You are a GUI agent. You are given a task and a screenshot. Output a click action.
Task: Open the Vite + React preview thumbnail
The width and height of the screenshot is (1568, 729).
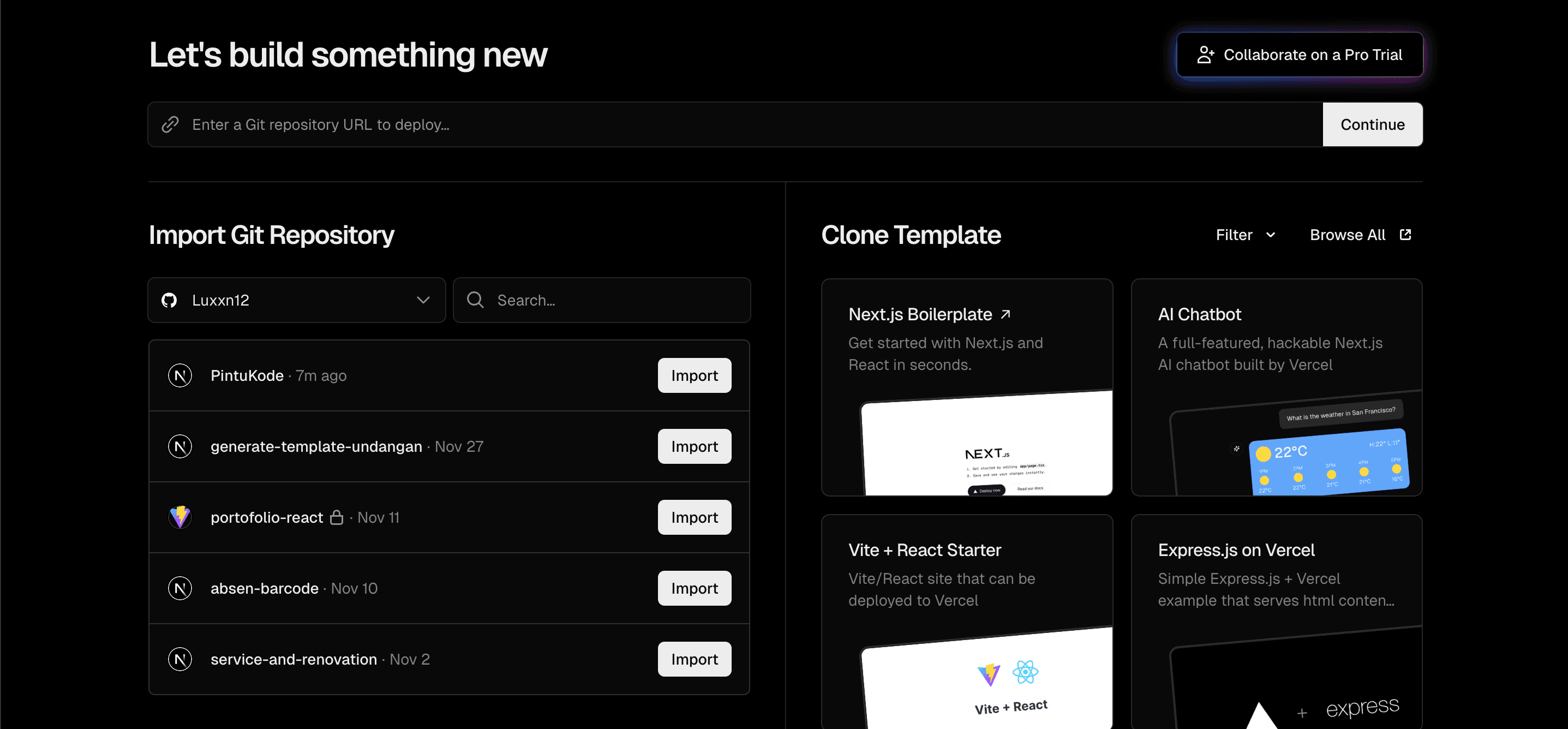(986, 678)
